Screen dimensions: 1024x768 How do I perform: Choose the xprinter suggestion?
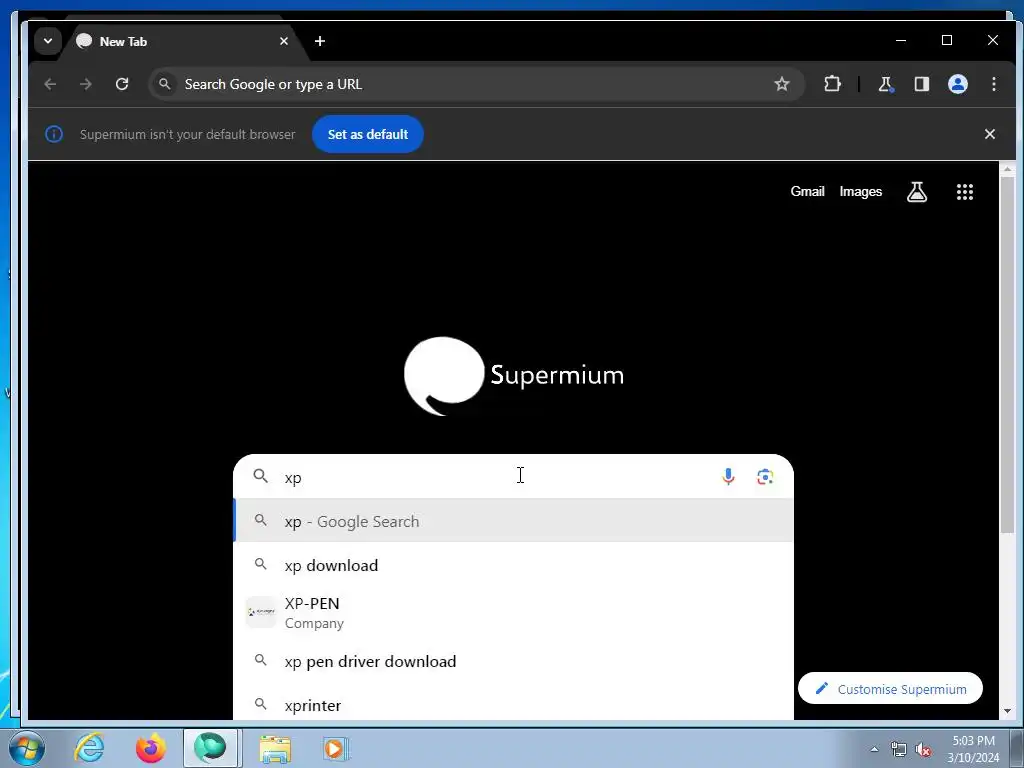pyautogui.click(x=513, y=705)
